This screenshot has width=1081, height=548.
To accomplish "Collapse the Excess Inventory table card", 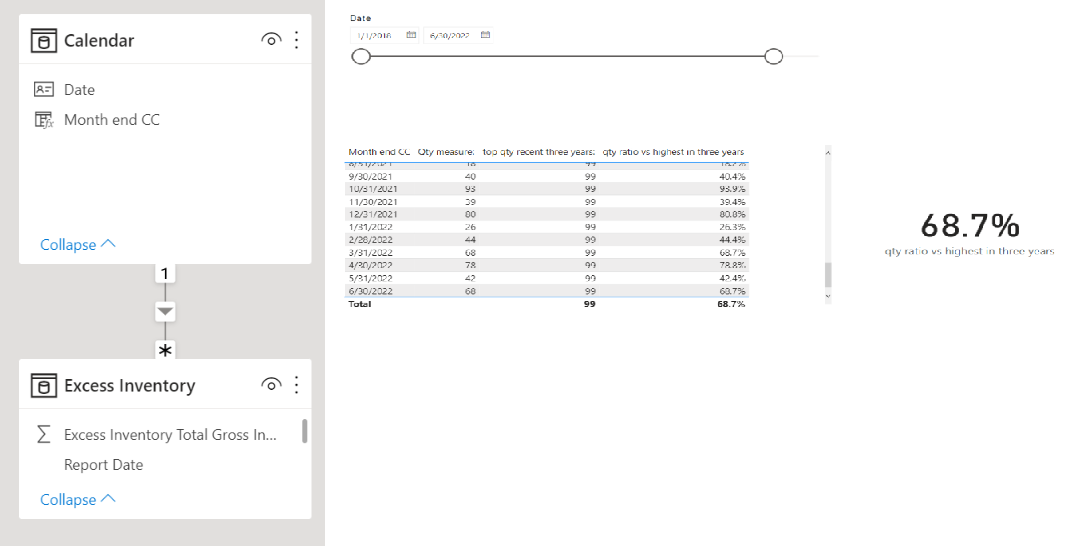I will [78, 500].
